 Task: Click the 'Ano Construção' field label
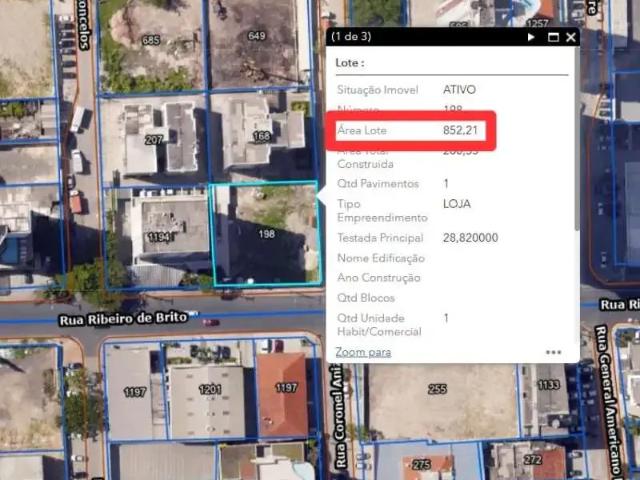click(x=379, y=278)
